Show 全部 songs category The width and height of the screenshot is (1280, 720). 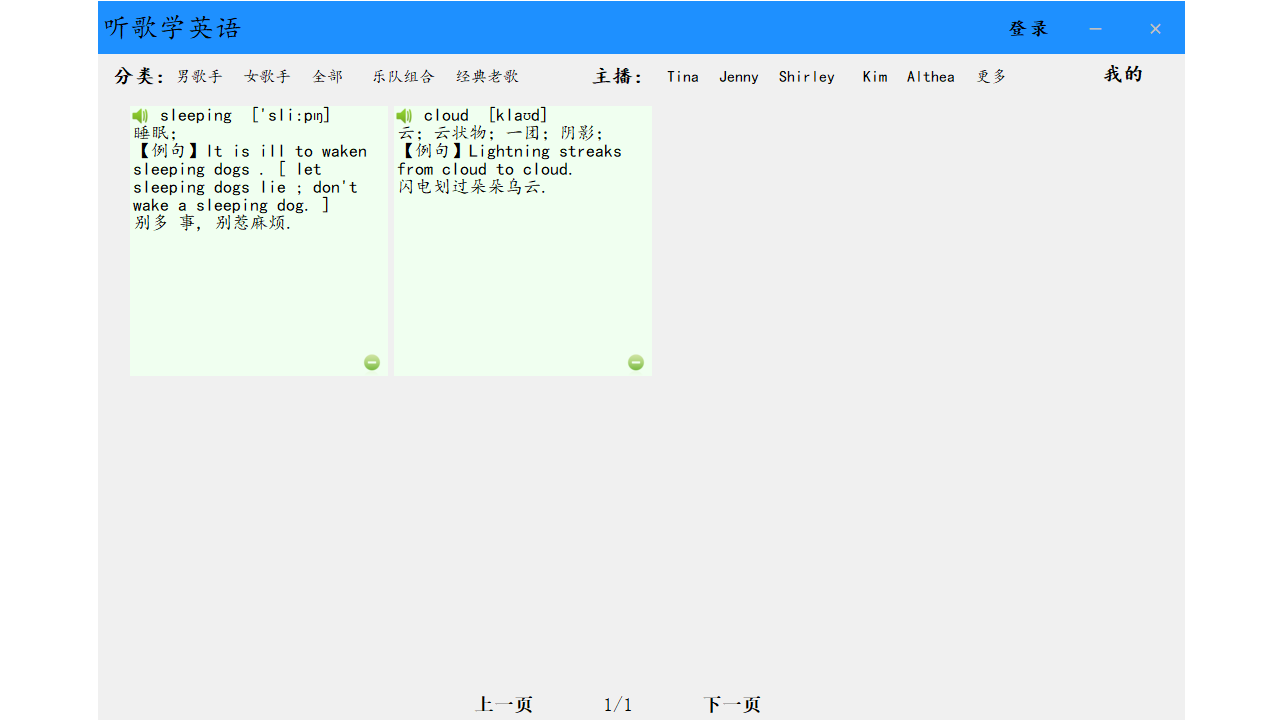(327, 77)
